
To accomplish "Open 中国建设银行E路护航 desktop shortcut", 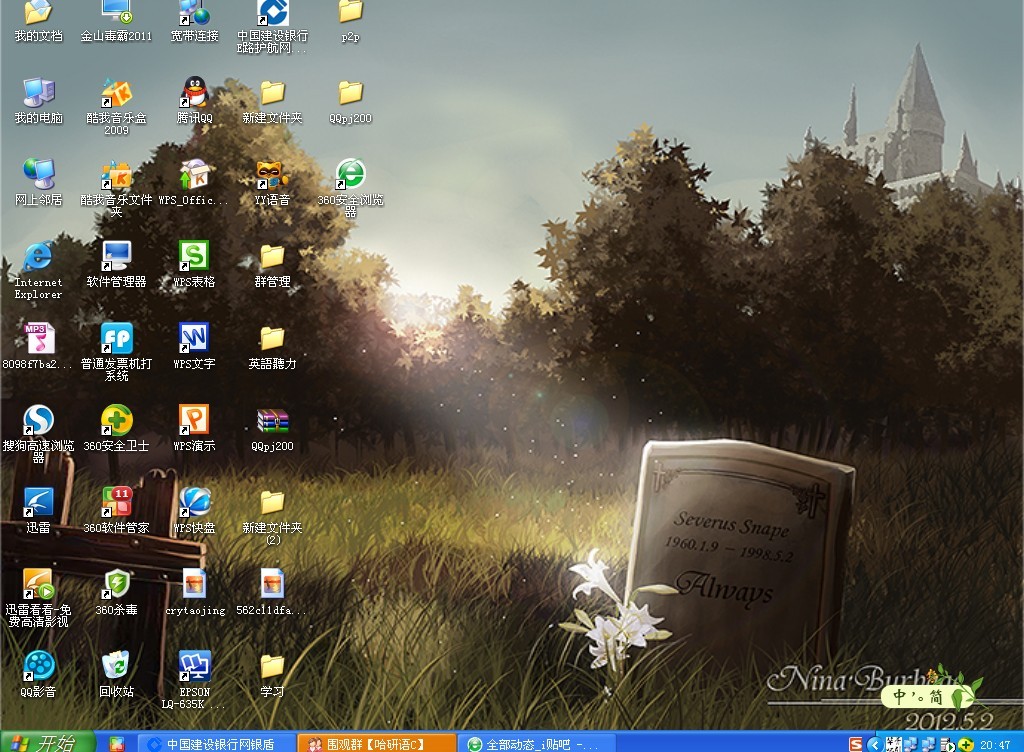I will pos(272,25).
